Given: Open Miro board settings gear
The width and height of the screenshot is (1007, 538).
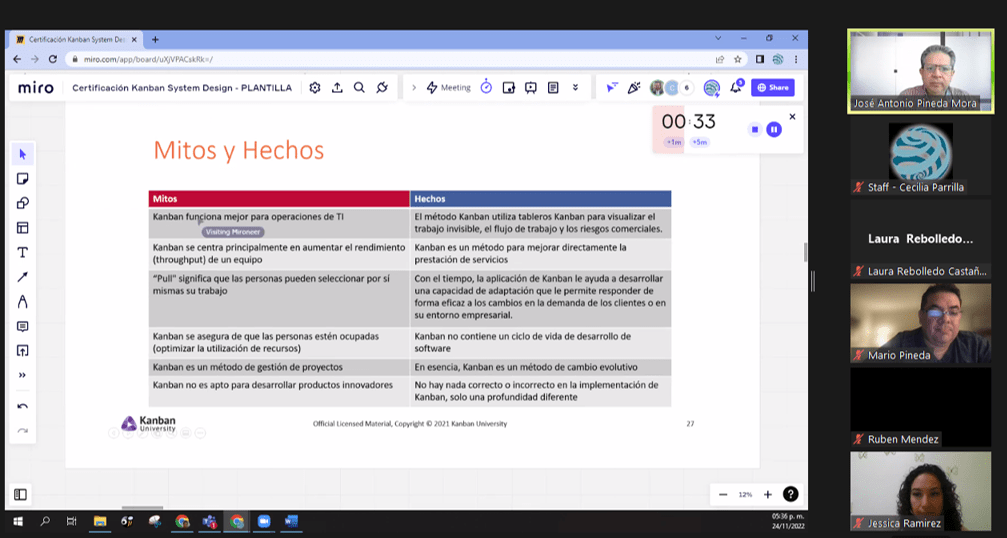Looking at the screenshot, I should [x=315, y=88].
